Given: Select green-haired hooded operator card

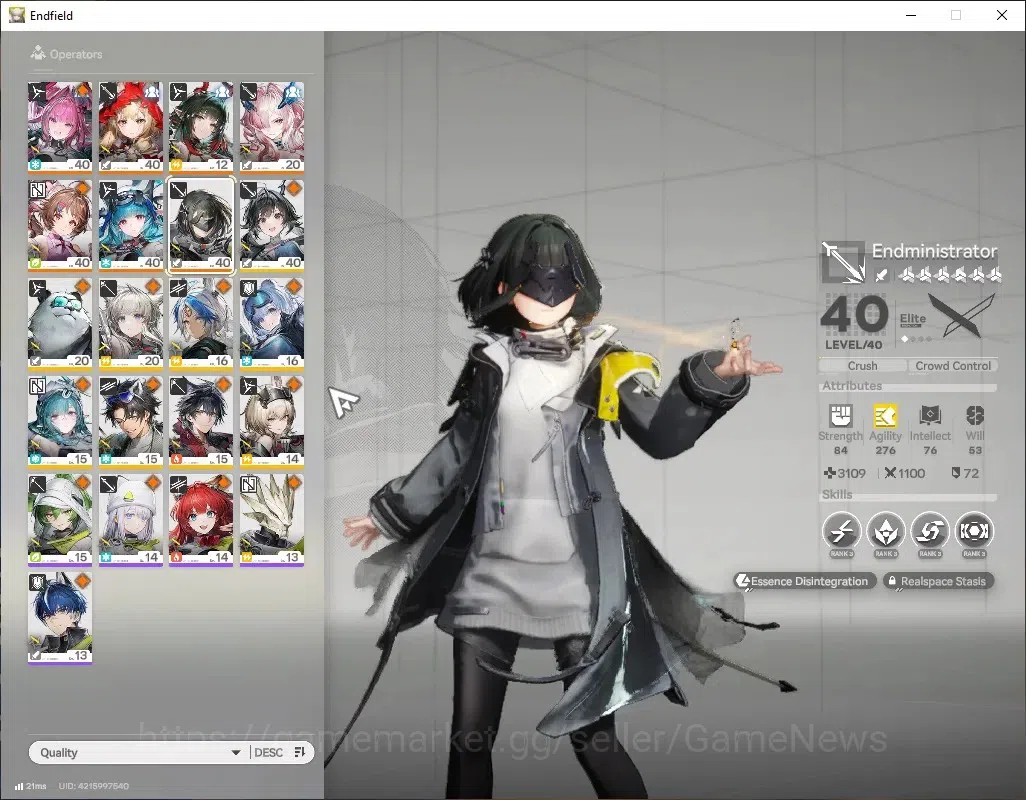Looking at the screenshot, I should pos(60,520).
